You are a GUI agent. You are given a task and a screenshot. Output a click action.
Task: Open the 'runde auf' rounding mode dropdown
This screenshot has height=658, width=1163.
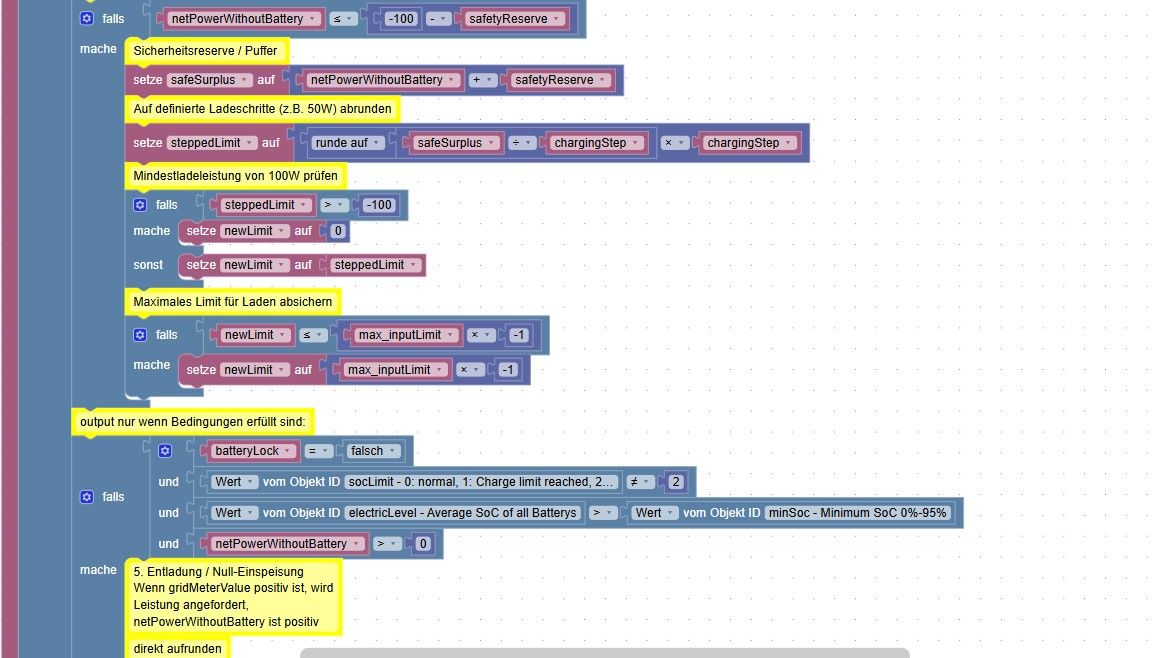pyautogui.click(x=347, y=142)
